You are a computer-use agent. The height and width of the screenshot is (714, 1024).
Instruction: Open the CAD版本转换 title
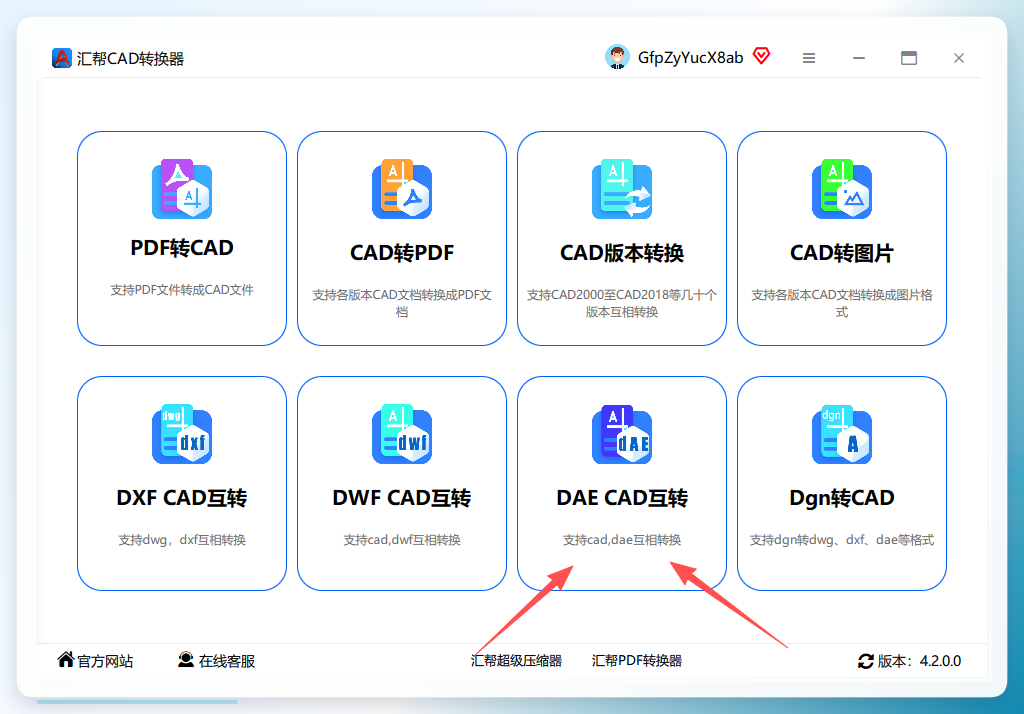coord(622,253)
